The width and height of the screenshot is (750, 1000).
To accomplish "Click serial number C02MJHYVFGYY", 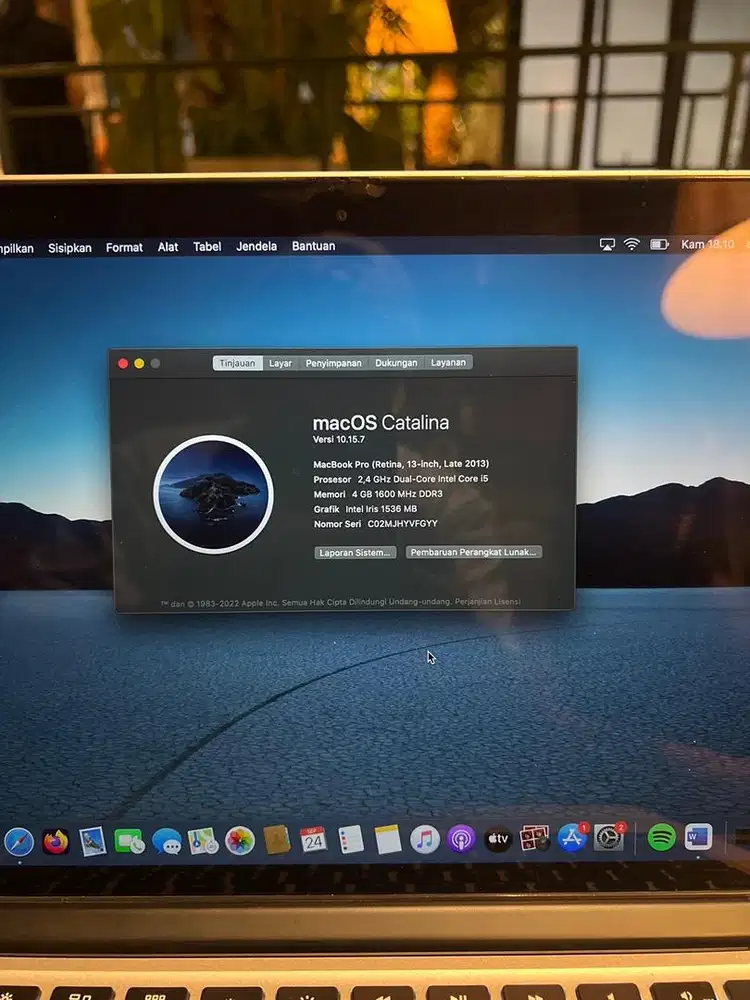I will click(x=402, y=524).
